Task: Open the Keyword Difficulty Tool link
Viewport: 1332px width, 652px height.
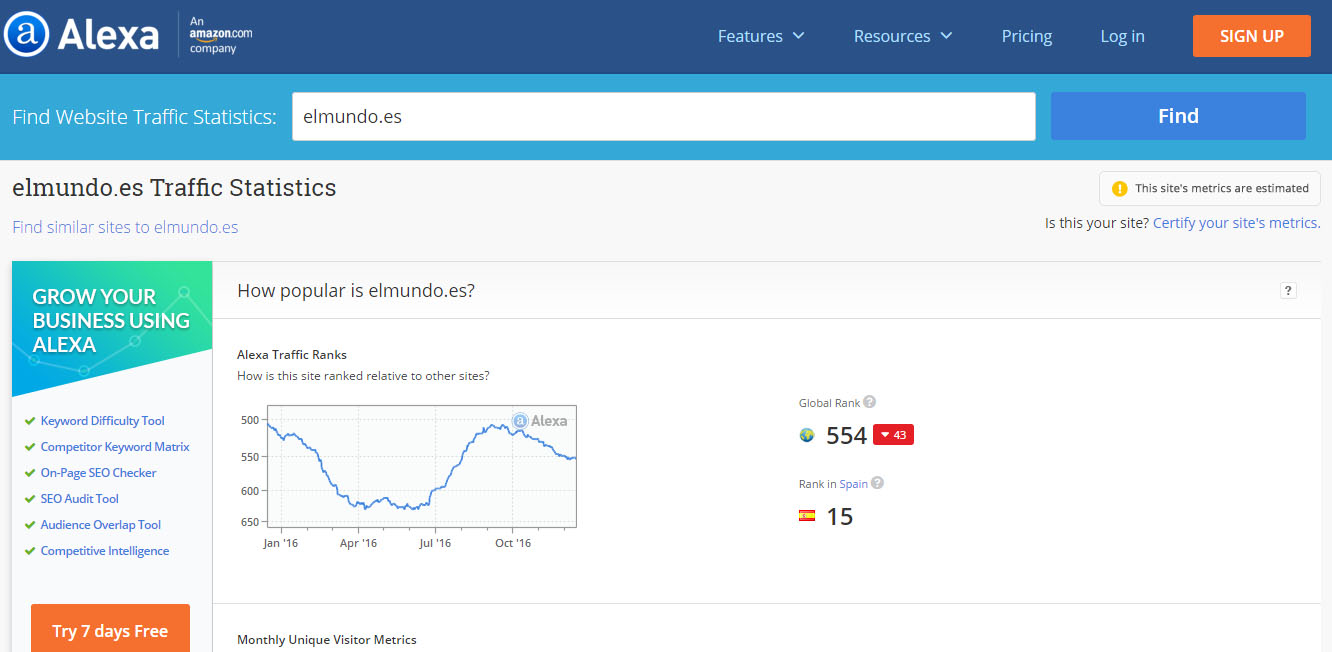Action: click(102, 421)
